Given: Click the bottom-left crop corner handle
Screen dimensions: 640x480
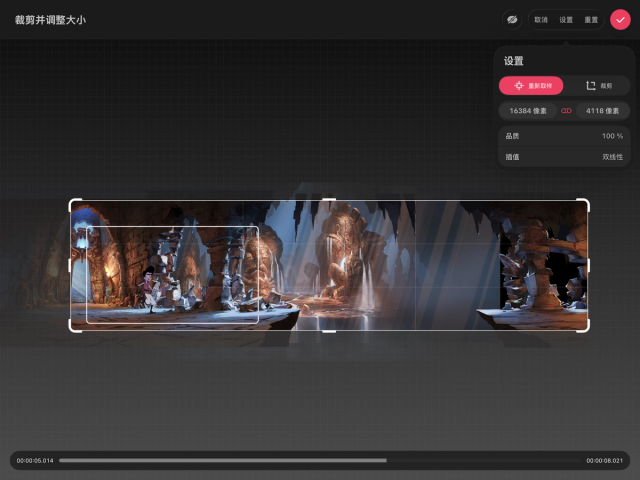Looking at the screenshot, I should [x=74, y=327].
